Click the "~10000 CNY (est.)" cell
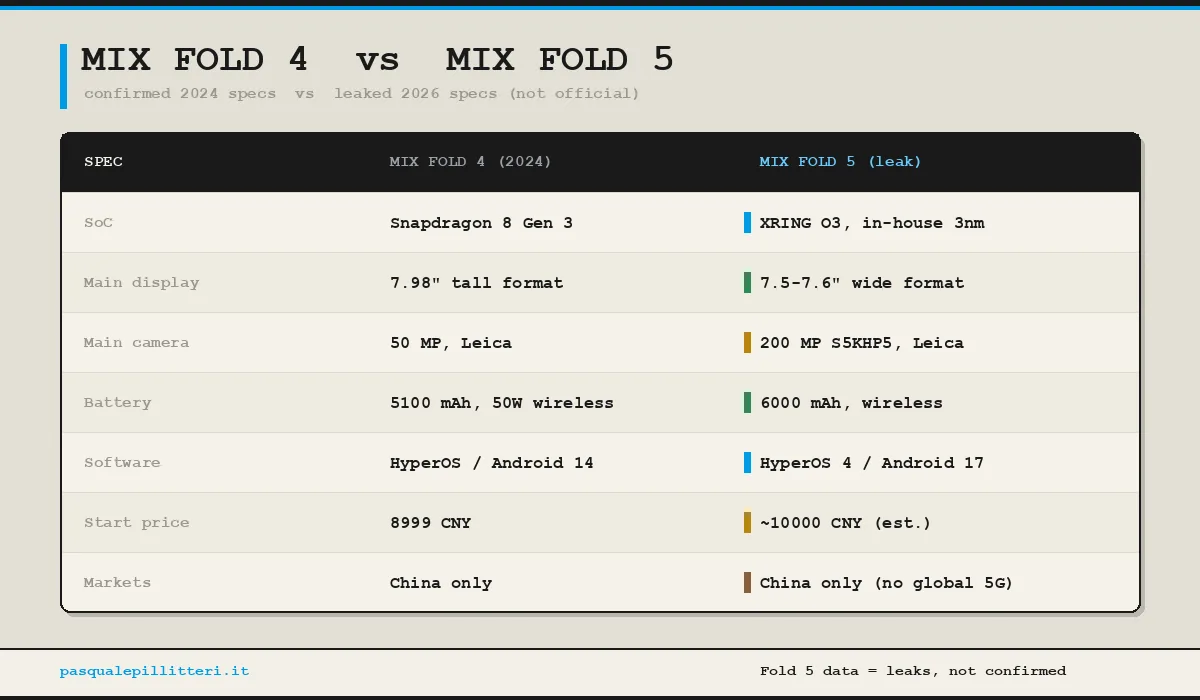Image resolution: width=1200 pixels, height=700 pixels. tap(845, 522)
